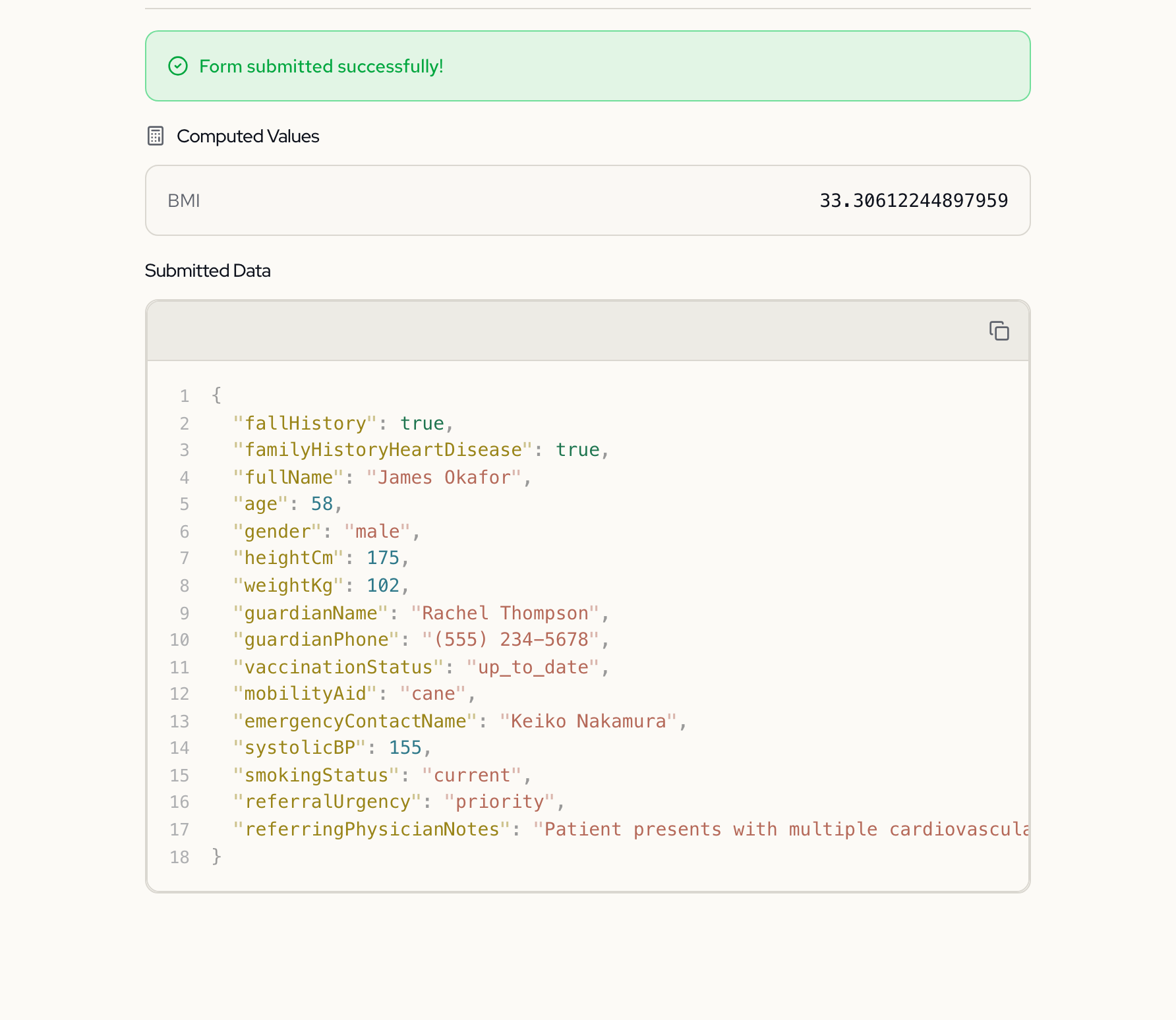Click the guardianPhone number value
The width and height of the screenshot is (1176, 1020).
point(511,640)
